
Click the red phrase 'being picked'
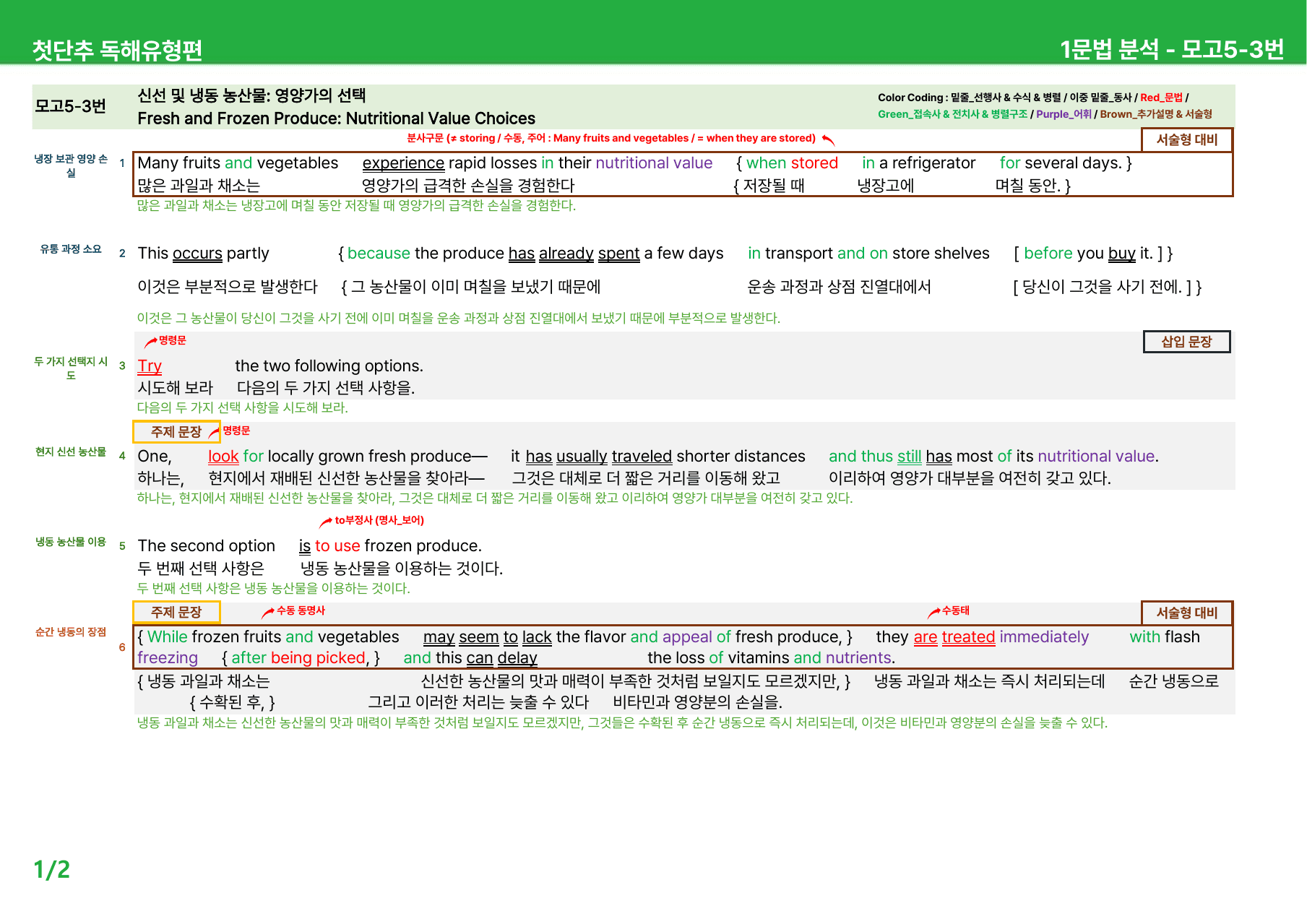coord(318,658)
